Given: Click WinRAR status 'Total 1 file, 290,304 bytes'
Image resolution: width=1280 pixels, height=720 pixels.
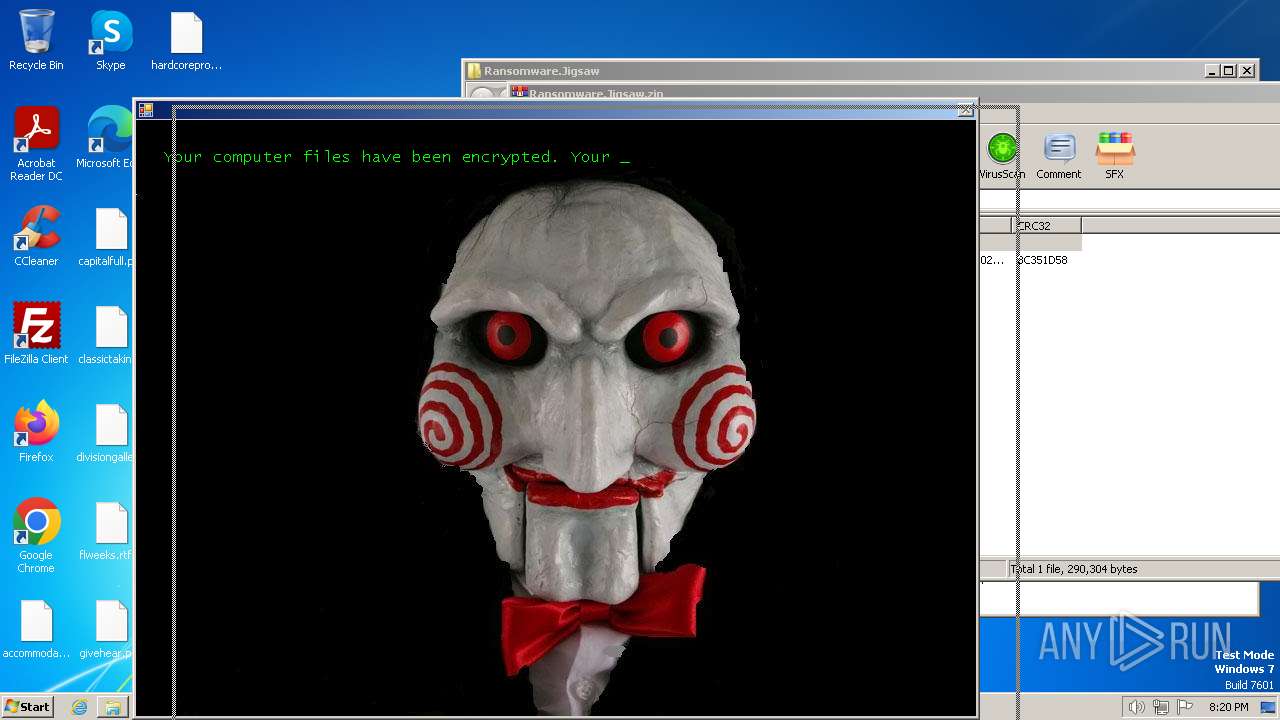Looking at the screenshot, I should click(x=1075, y=569).
